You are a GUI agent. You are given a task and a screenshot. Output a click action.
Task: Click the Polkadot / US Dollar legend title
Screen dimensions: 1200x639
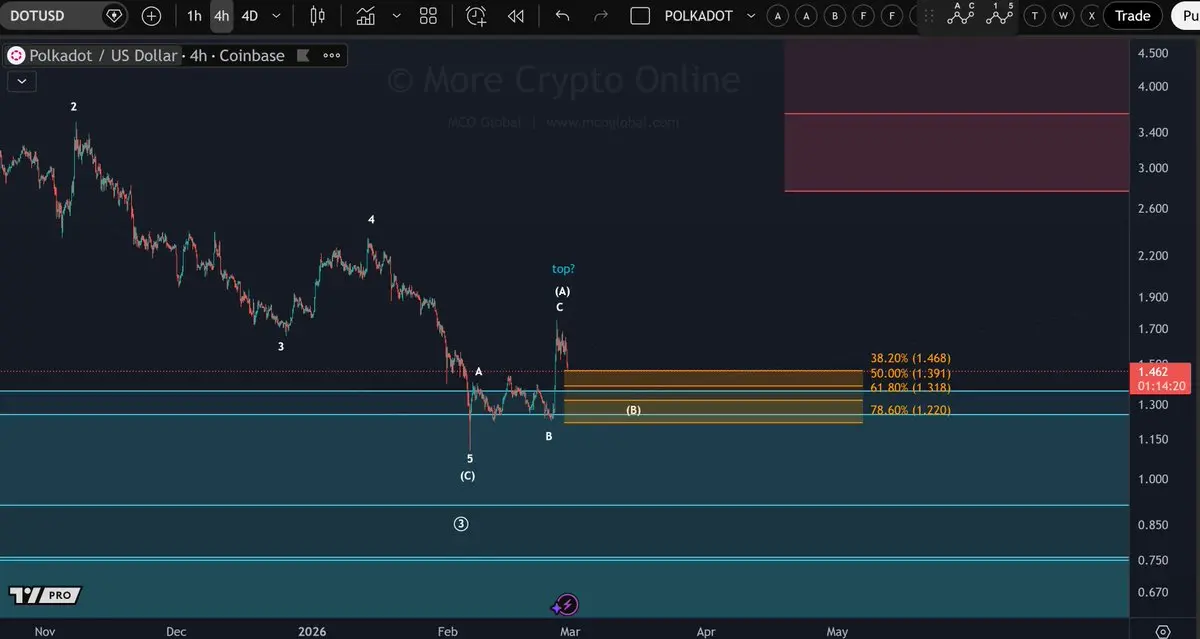point(103,56)
